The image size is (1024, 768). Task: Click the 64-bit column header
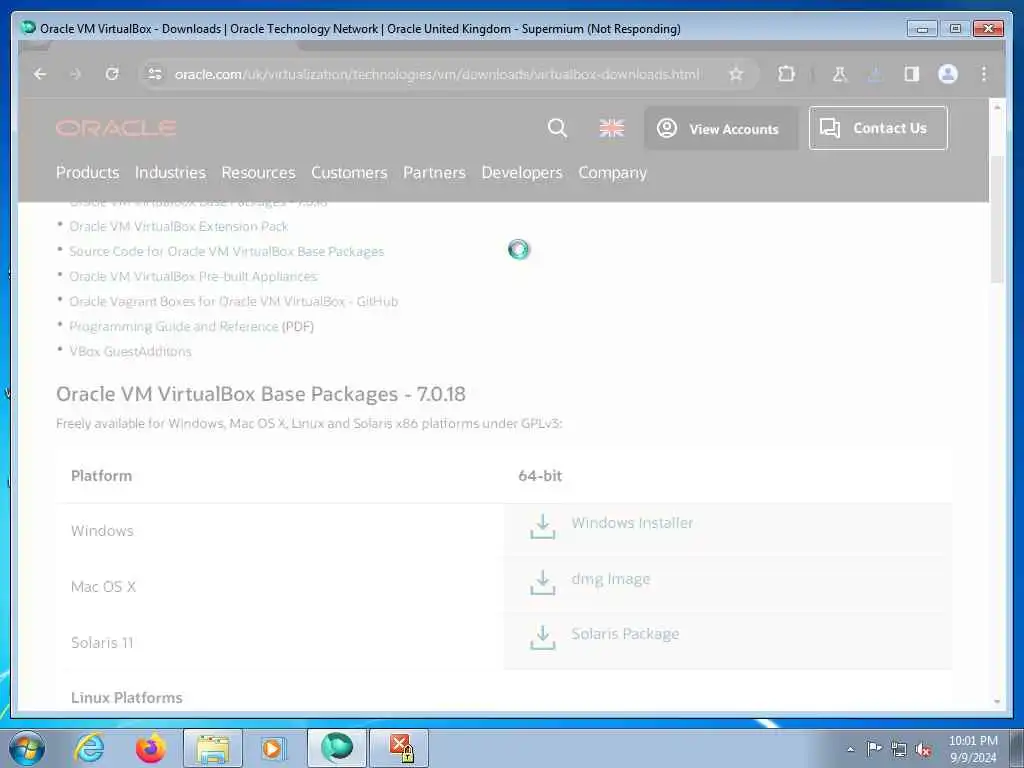coord(540,475)
